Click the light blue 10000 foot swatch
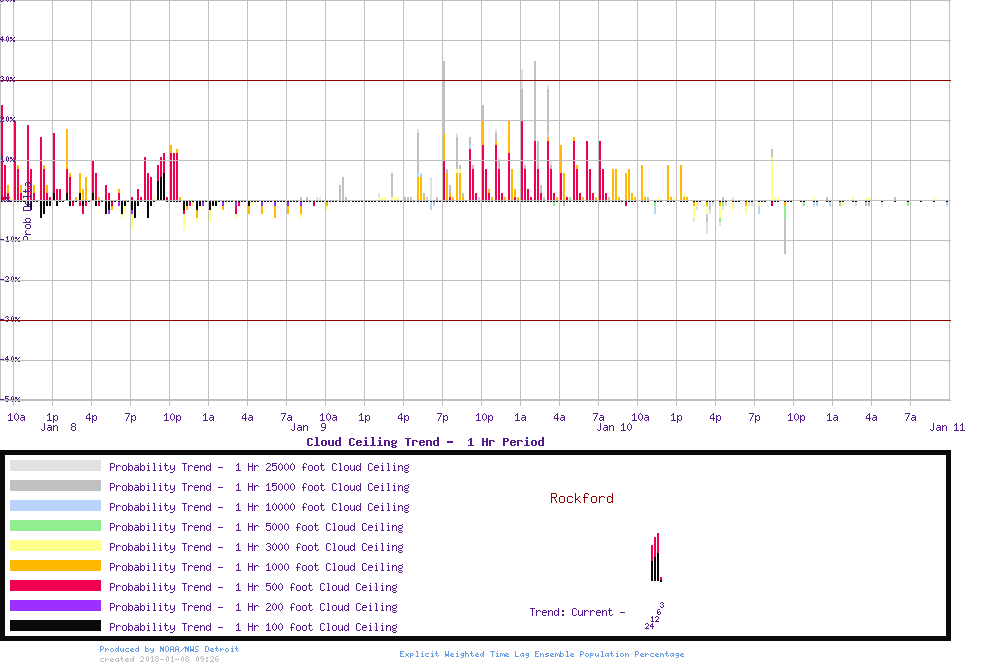This screenshot has width=1000, height=670. tap(55, 506)
